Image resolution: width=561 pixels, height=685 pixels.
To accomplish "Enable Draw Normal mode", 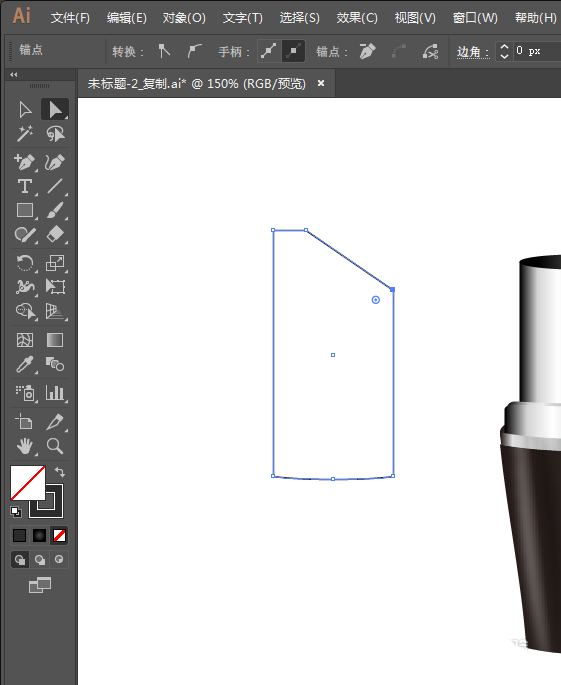I will (20, 560).
